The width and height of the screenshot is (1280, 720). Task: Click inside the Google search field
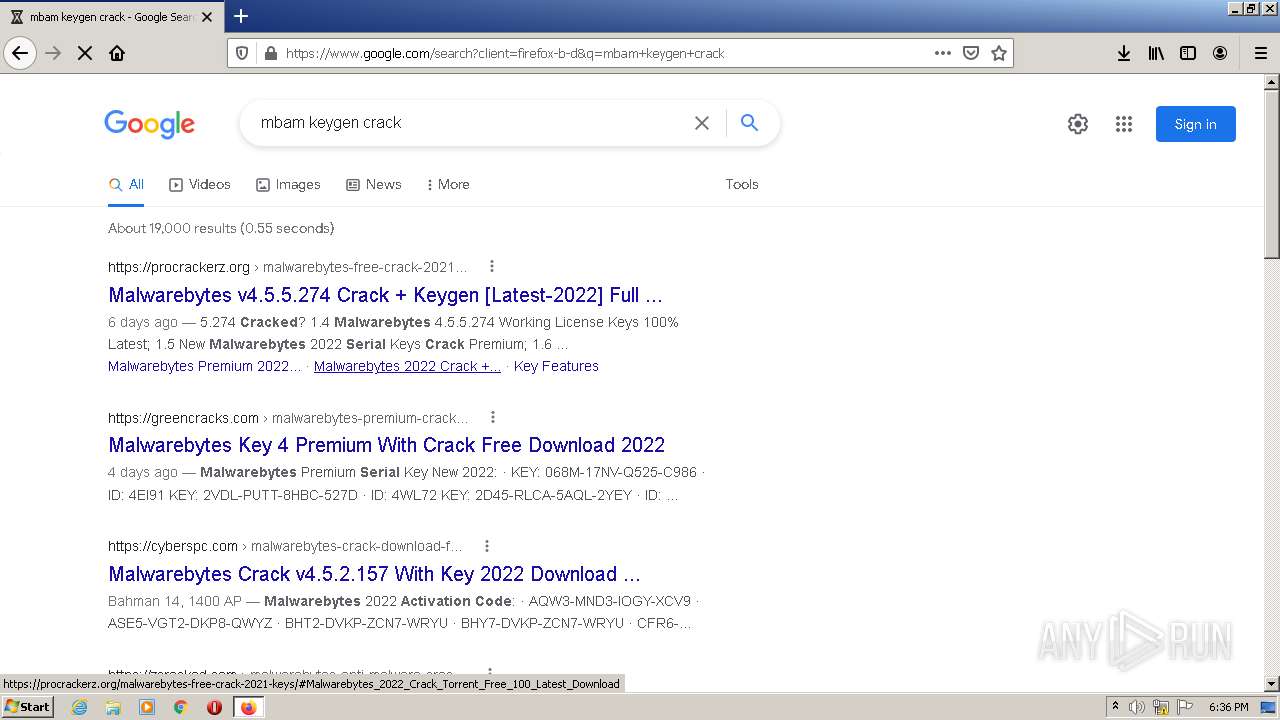[x=470, y=123]
